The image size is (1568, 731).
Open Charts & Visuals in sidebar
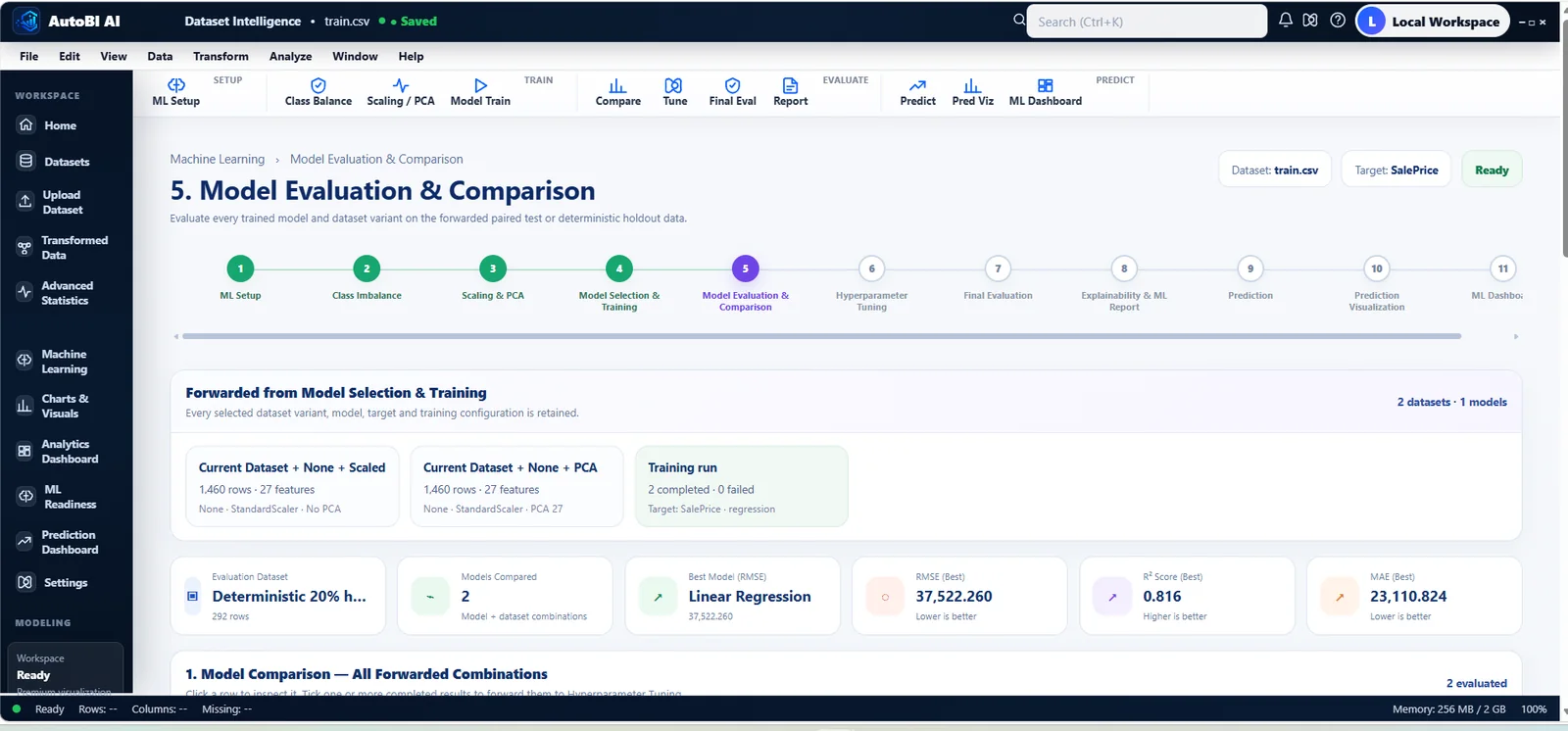[66, 406]
